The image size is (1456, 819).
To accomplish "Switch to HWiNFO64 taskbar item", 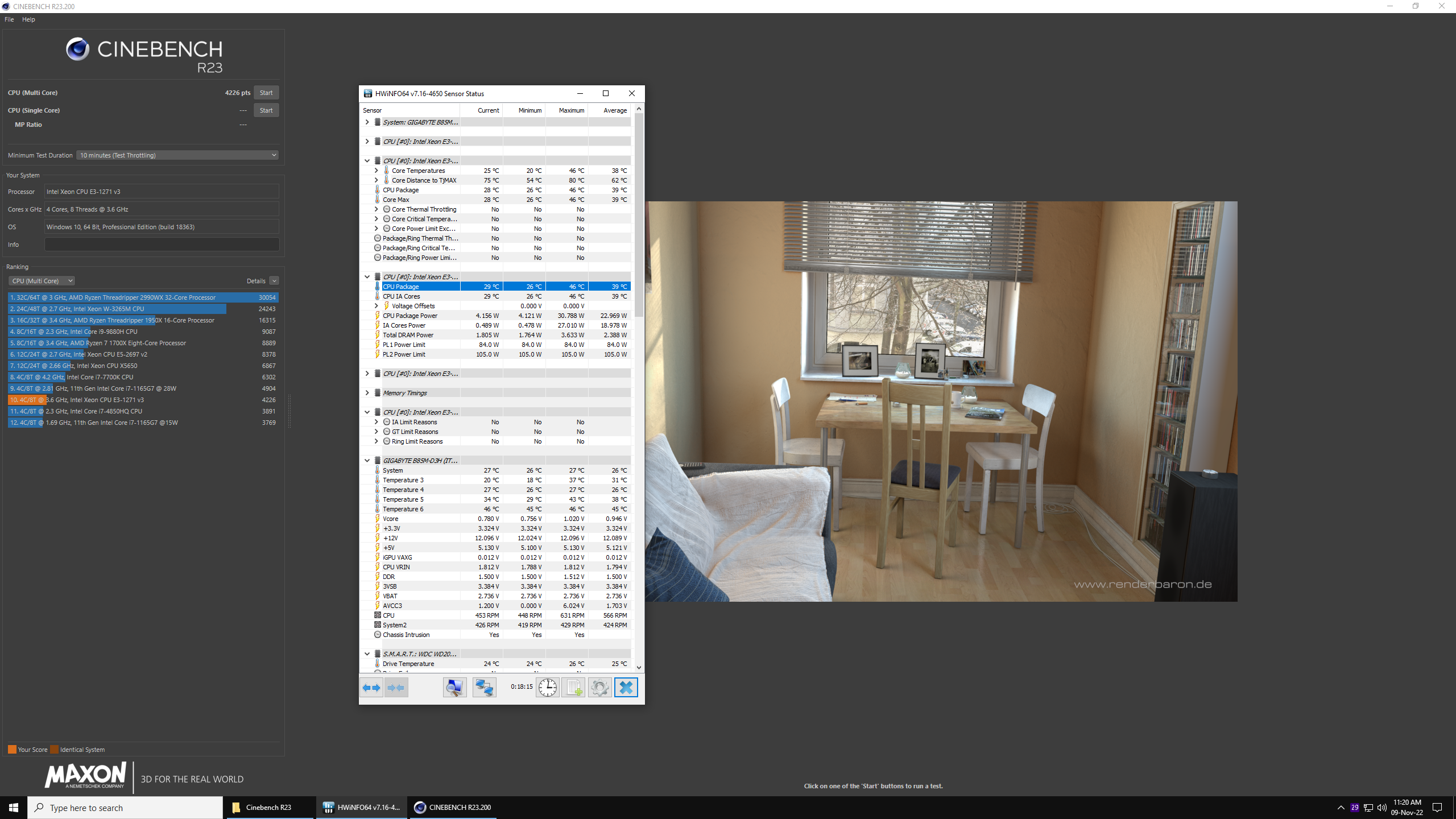I will click(x=362, y=808).
